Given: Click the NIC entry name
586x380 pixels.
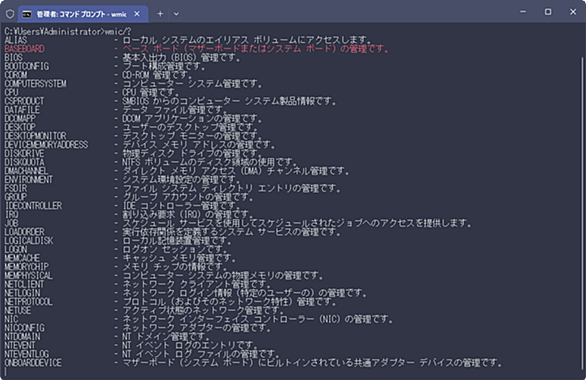Looking at the screenshot, I should pyautogui.click(x=11, y=319).
